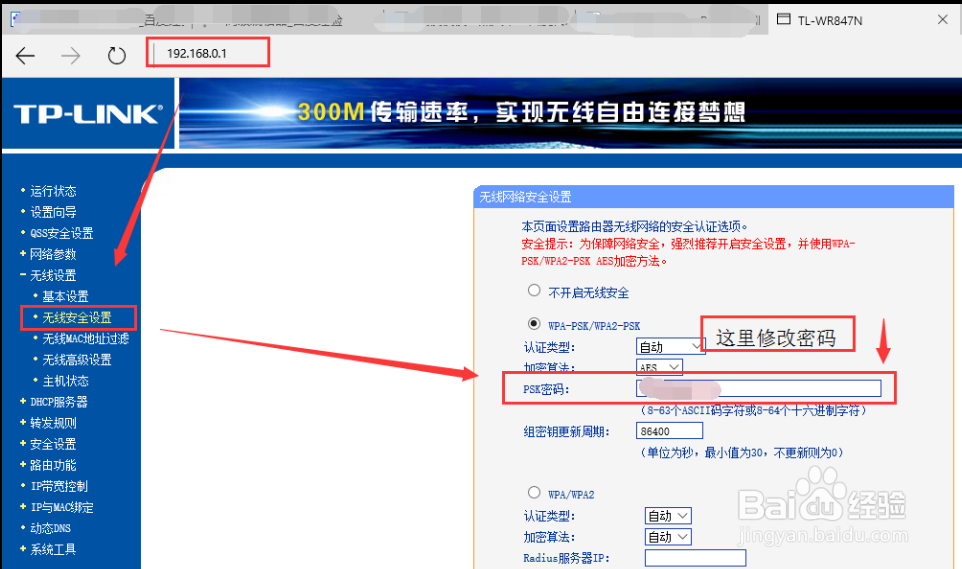The width and height of the screenshot is (962, 569).
Task: Click the Radius服务器IP input field
Action: click(695, 558)
